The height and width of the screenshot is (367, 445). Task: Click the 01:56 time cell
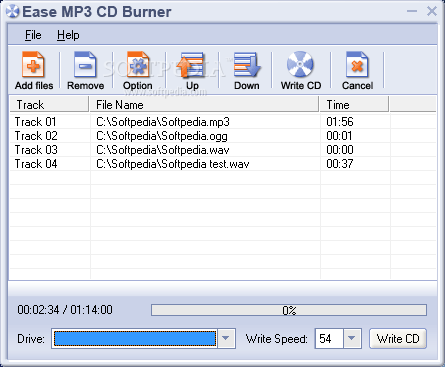click(x=340, y=122)
